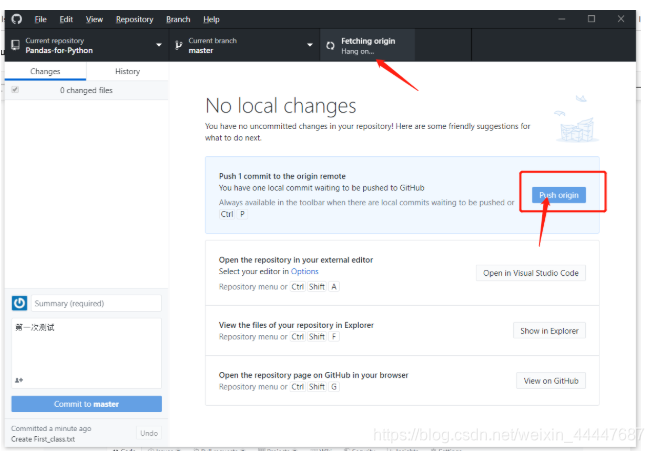The width and height of the screenshot is (654, 453).
Task: Click the GitHub Desktop logo icon
Action: click(17, 19)
